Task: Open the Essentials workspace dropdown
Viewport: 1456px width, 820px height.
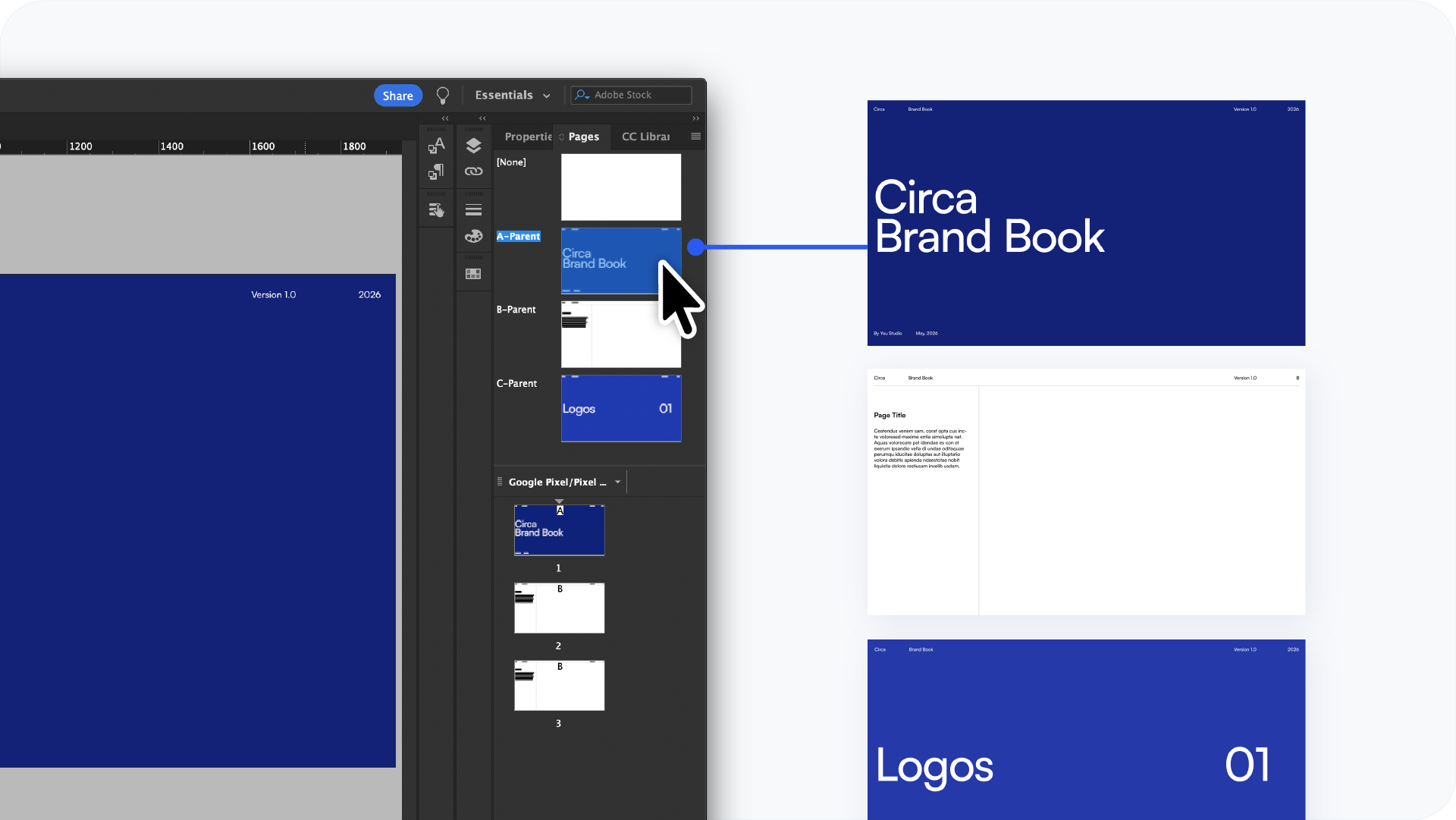Action: point(513,95)
